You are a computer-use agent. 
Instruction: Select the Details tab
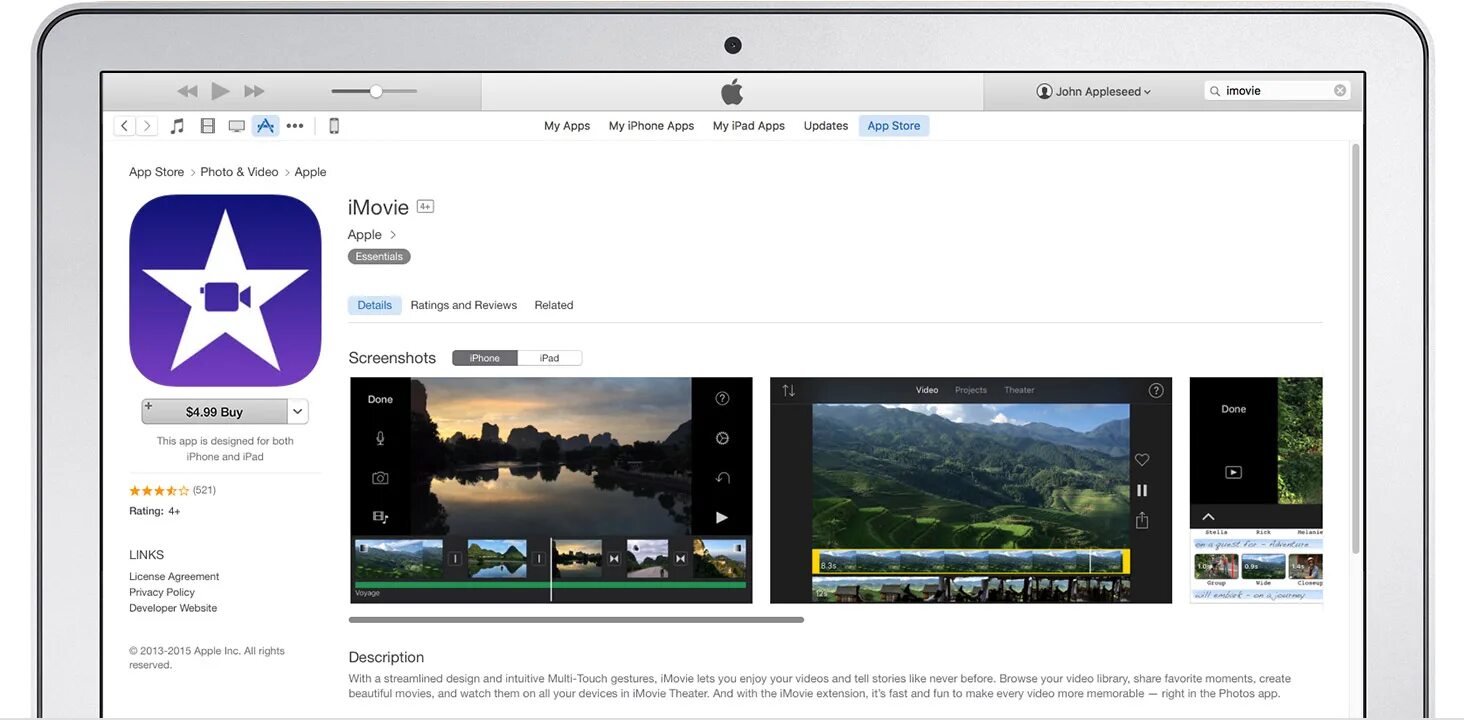375,305
